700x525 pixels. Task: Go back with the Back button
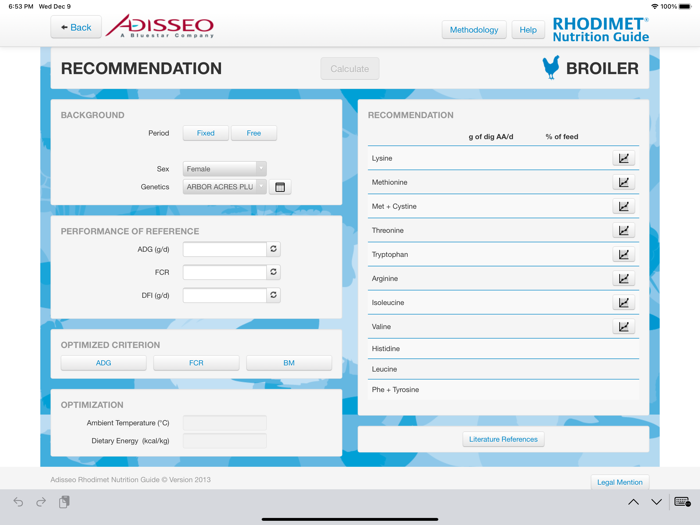(x=76, y=28)
